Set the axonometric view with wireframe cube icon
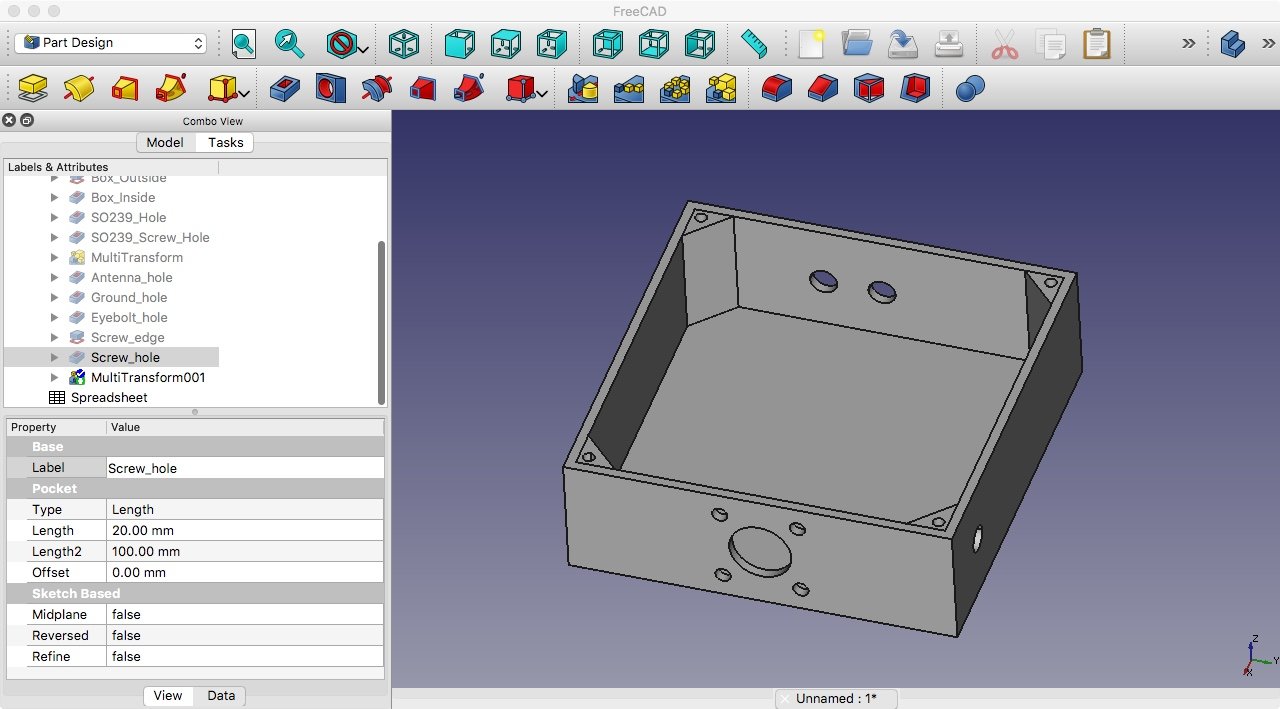 tap(403, 43)
